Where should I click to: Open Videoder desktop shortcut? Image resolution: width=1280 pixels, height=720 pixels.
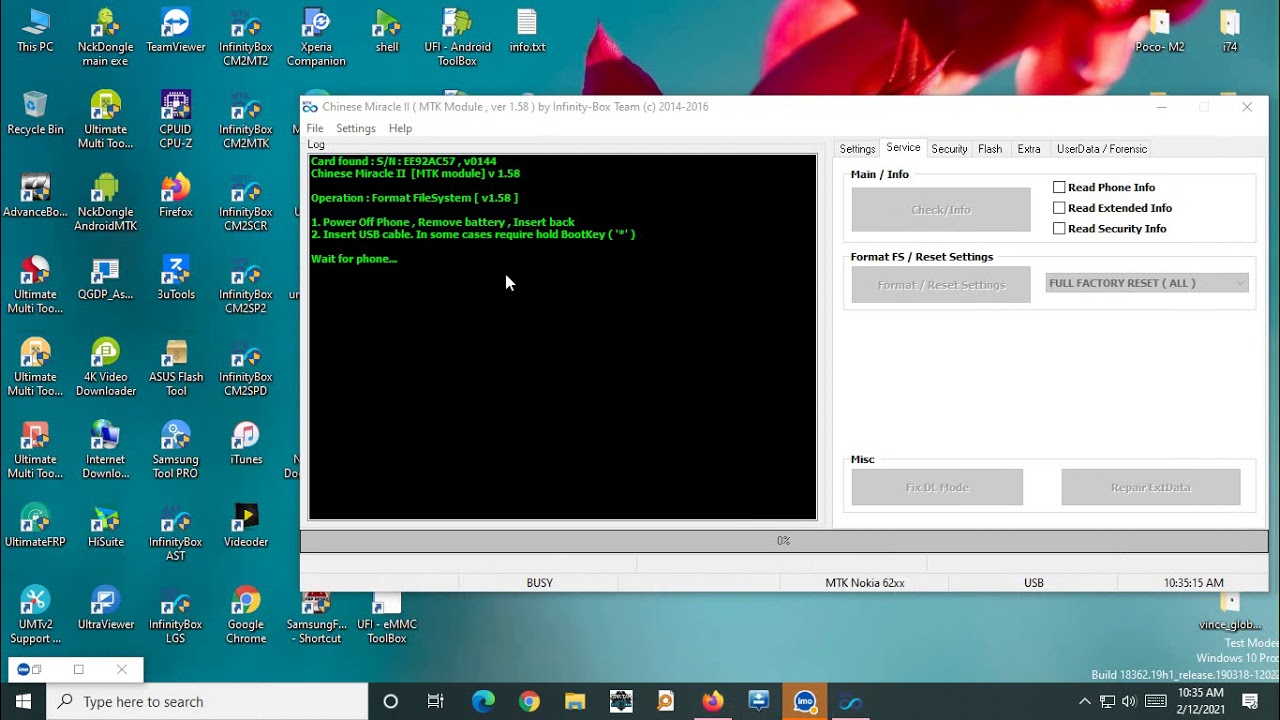246,526
